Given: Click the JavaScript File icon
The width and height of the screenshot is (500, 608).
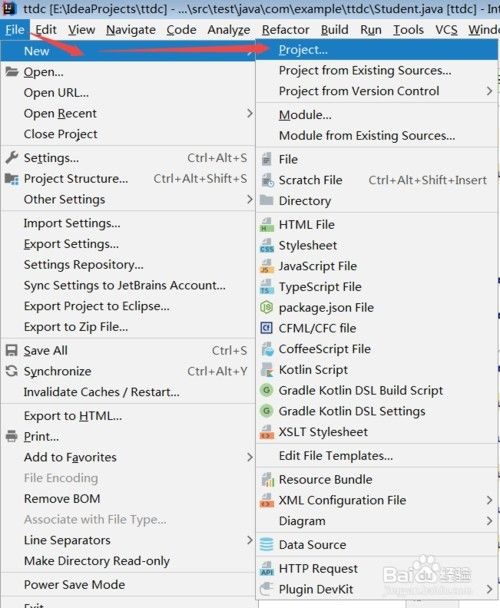Looking at the screenshot, I should pyautogui.click(x=267, y=266).
